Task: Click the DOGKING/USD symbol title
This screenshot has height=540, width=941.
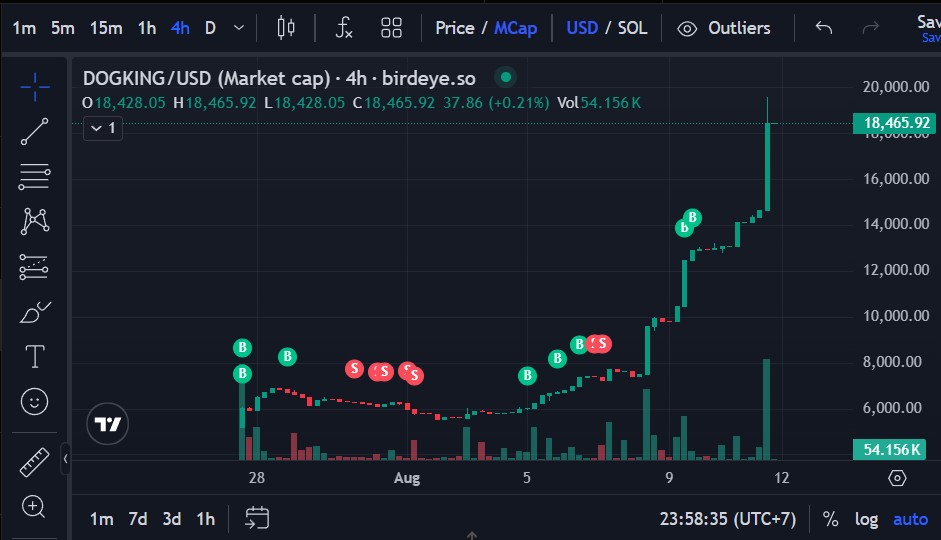Action: (279, 79)
